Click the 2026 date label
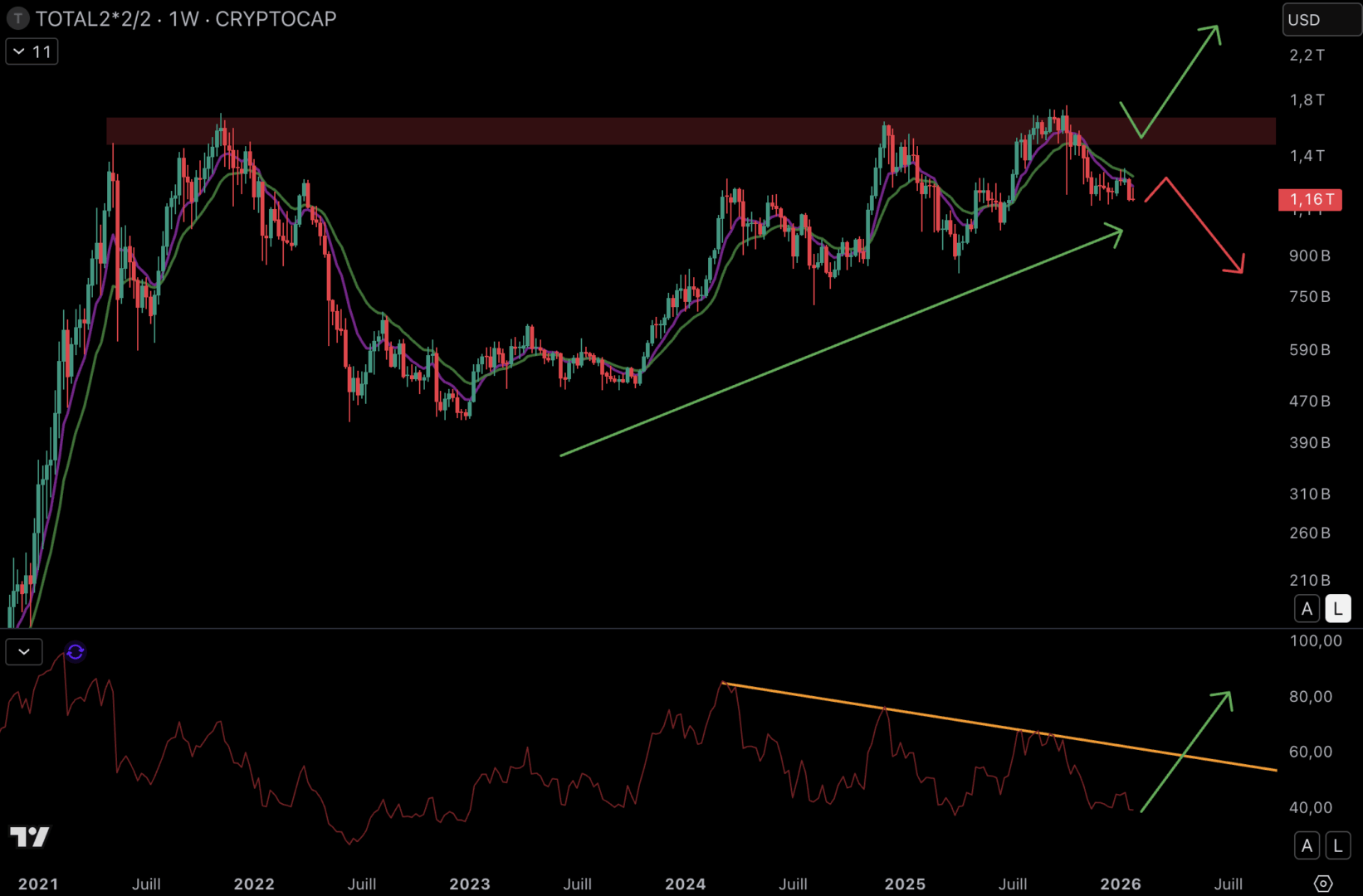Viewport: 1363px width, 896px height. [x=1121, y=884]
